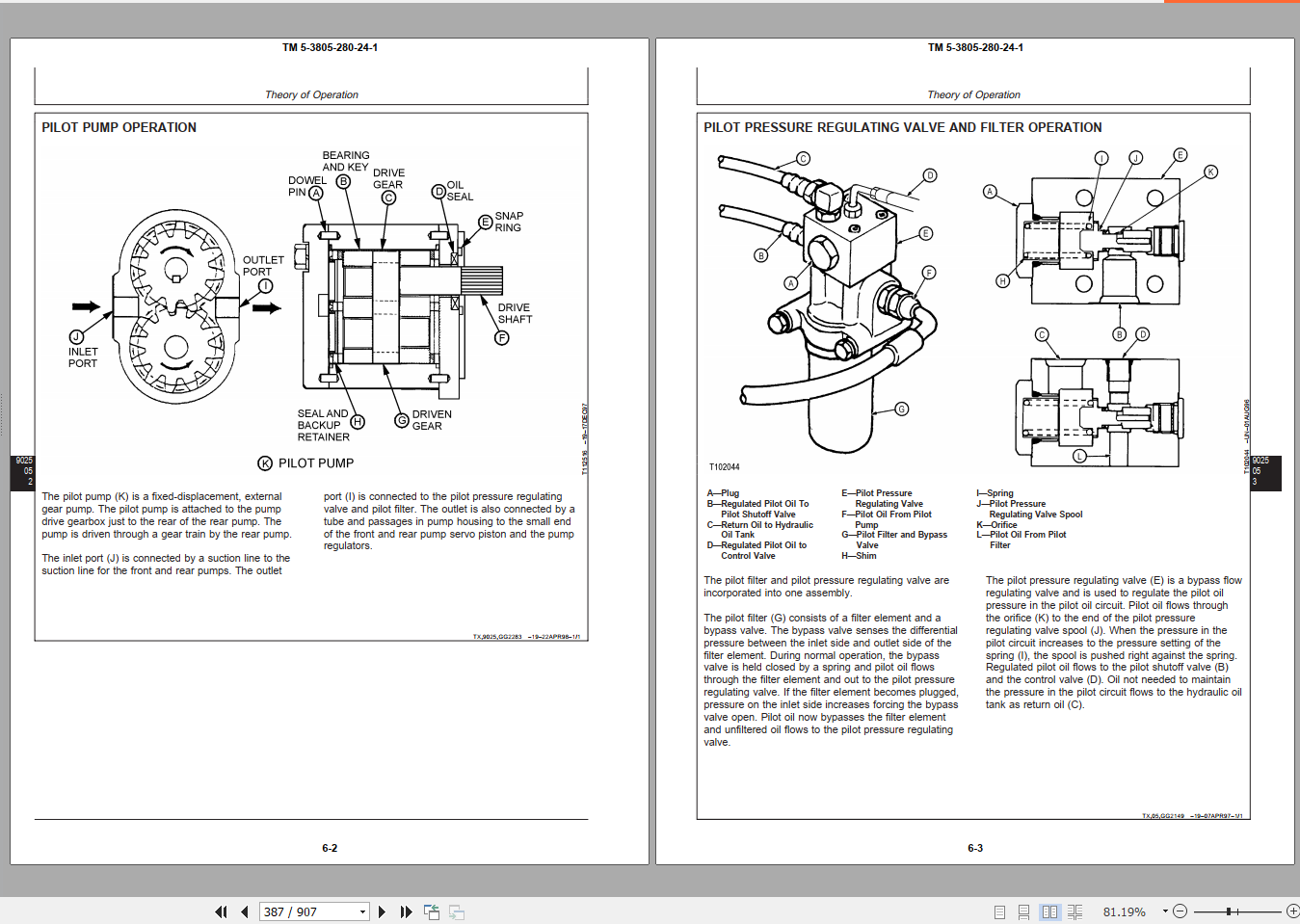Toggle the facing pages layout

point(1048,911)
